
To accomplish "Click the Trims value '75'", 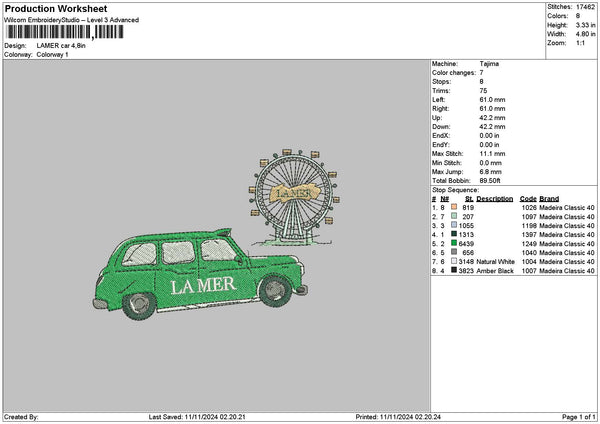I will [483, 91].
